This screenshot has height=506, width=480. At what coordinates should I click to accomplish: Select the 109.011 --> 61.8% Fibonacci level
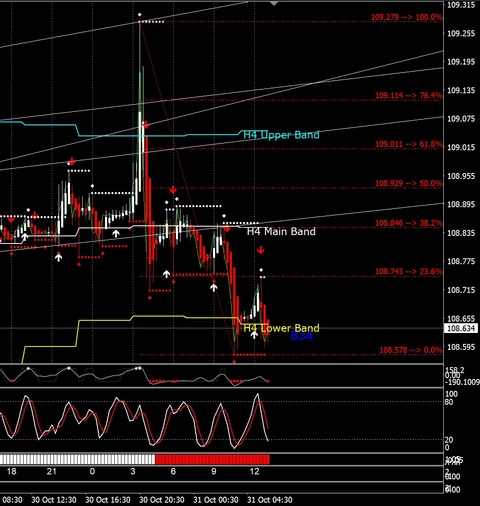pyautogui.click(x=409, y=144)
